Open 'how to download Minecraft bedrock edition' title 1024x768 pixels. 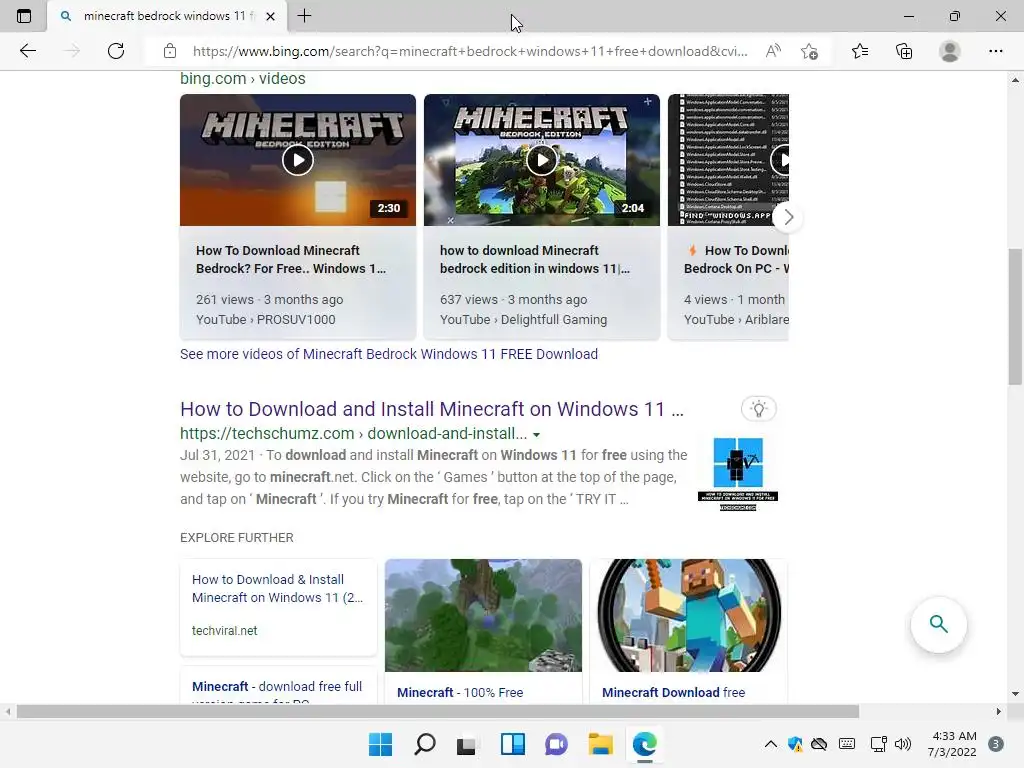[x=535, y=259]
